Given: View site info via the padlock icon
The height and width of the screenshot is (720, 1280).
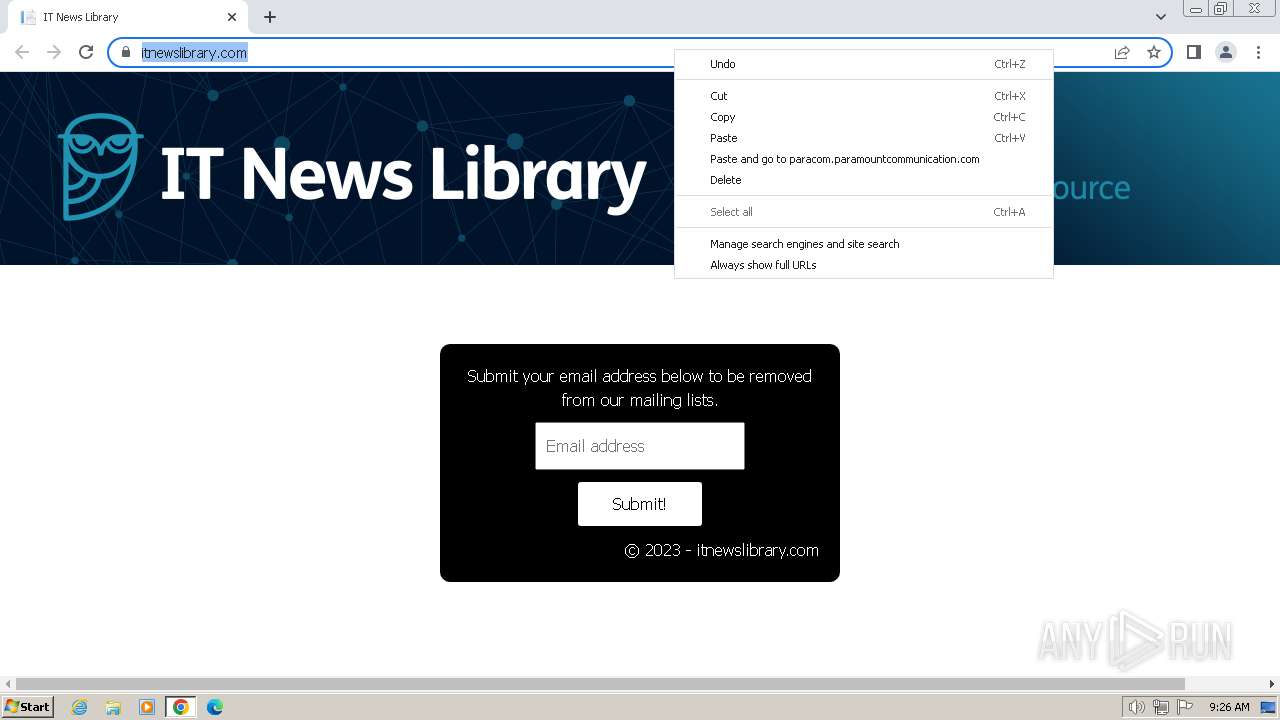Looking at the screenshot, I should pyautogui.click(x=126, y=52).
